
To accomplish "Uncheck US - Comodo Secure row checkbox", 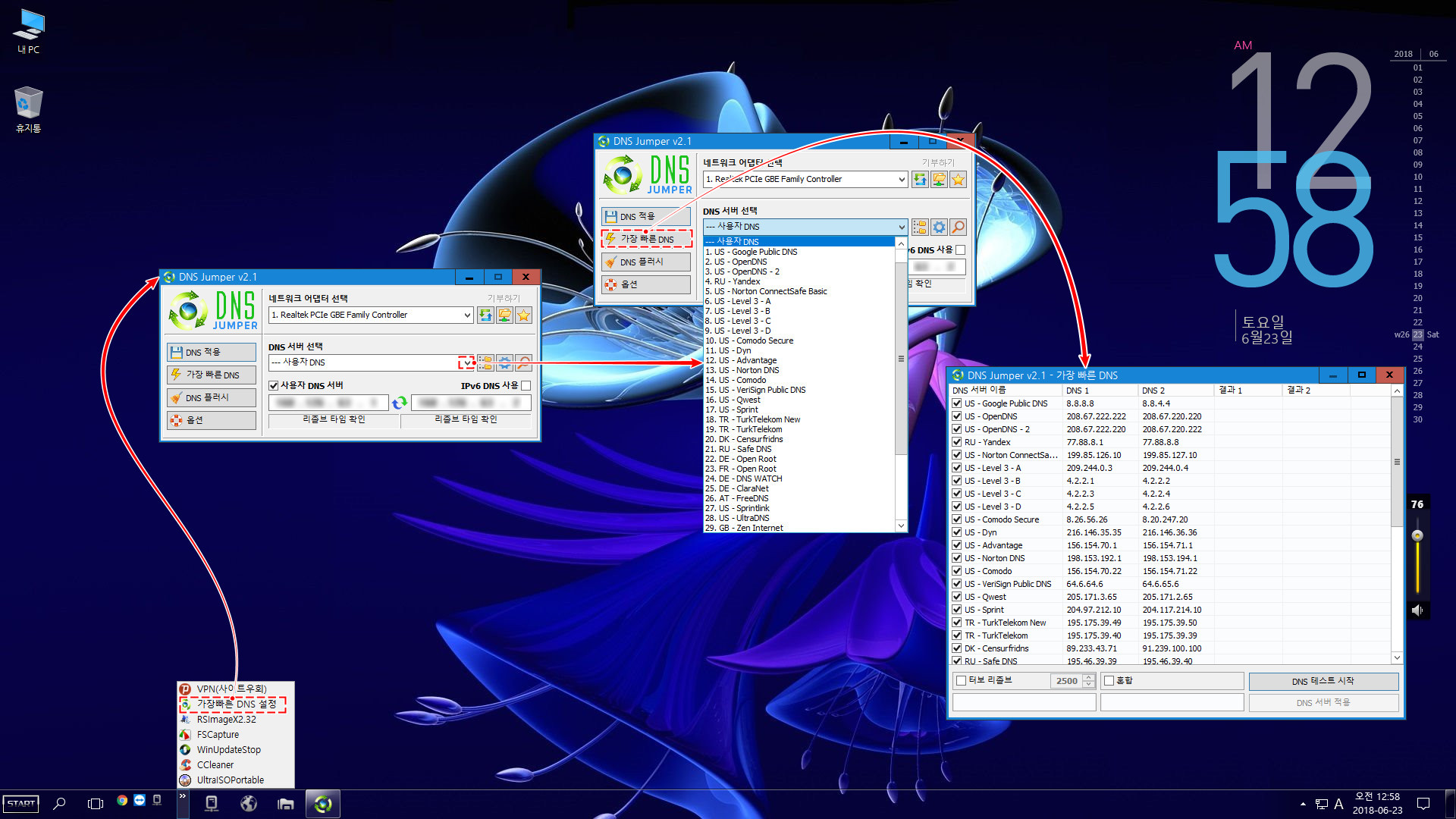I will point(957,519).
